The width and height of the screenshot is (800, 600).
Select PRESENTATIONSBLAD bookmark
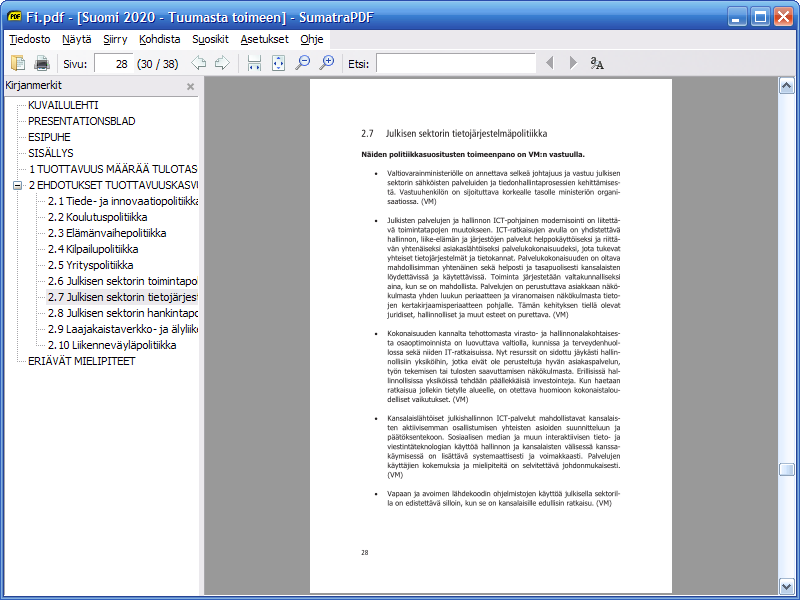pos(82,121)
